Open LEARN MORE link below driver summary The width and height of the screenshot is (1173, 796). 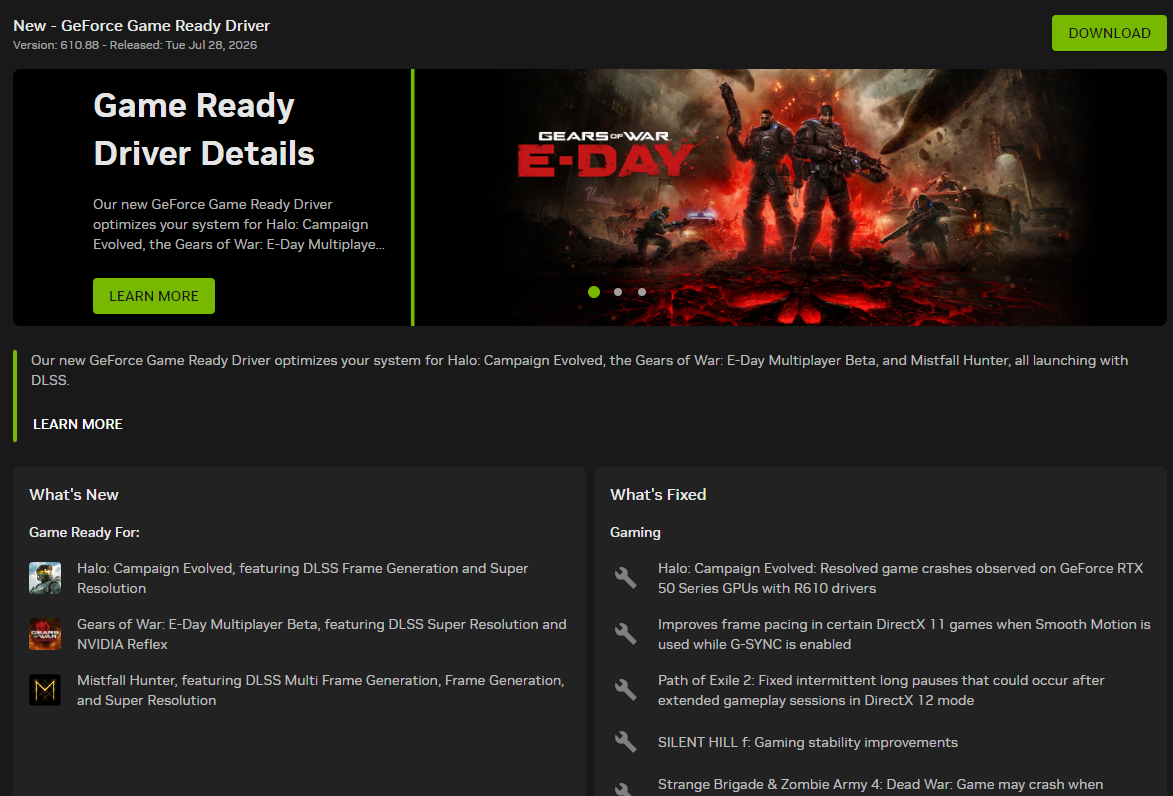pos(78,424)
